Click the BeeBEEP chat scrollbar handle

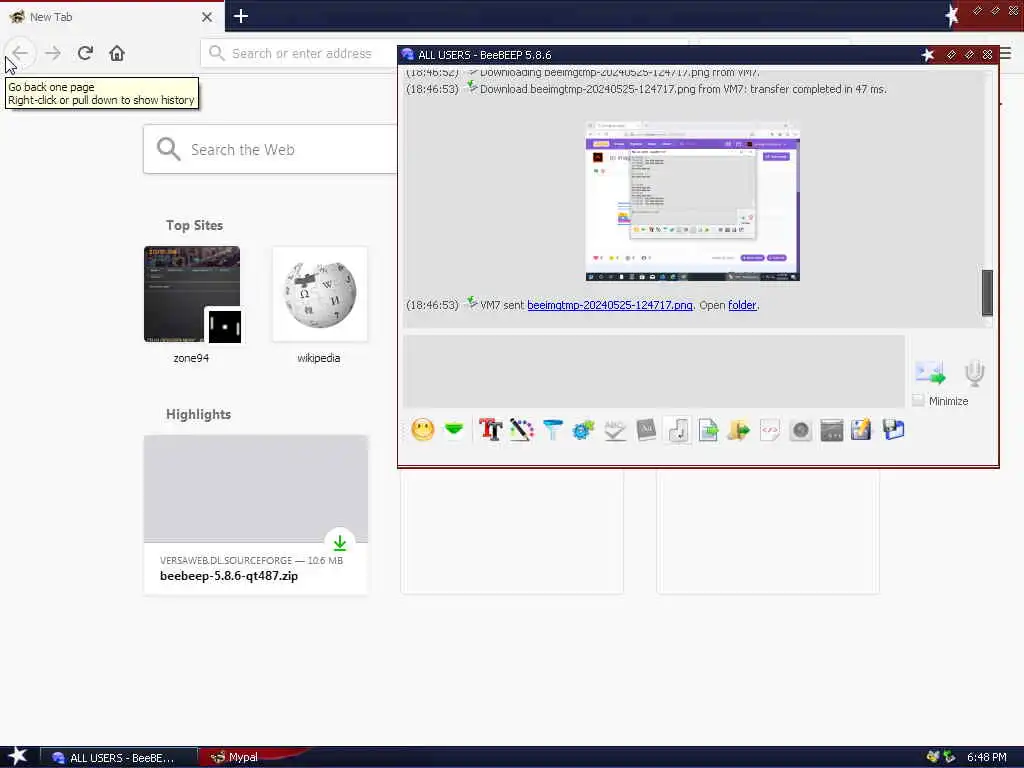987,293
